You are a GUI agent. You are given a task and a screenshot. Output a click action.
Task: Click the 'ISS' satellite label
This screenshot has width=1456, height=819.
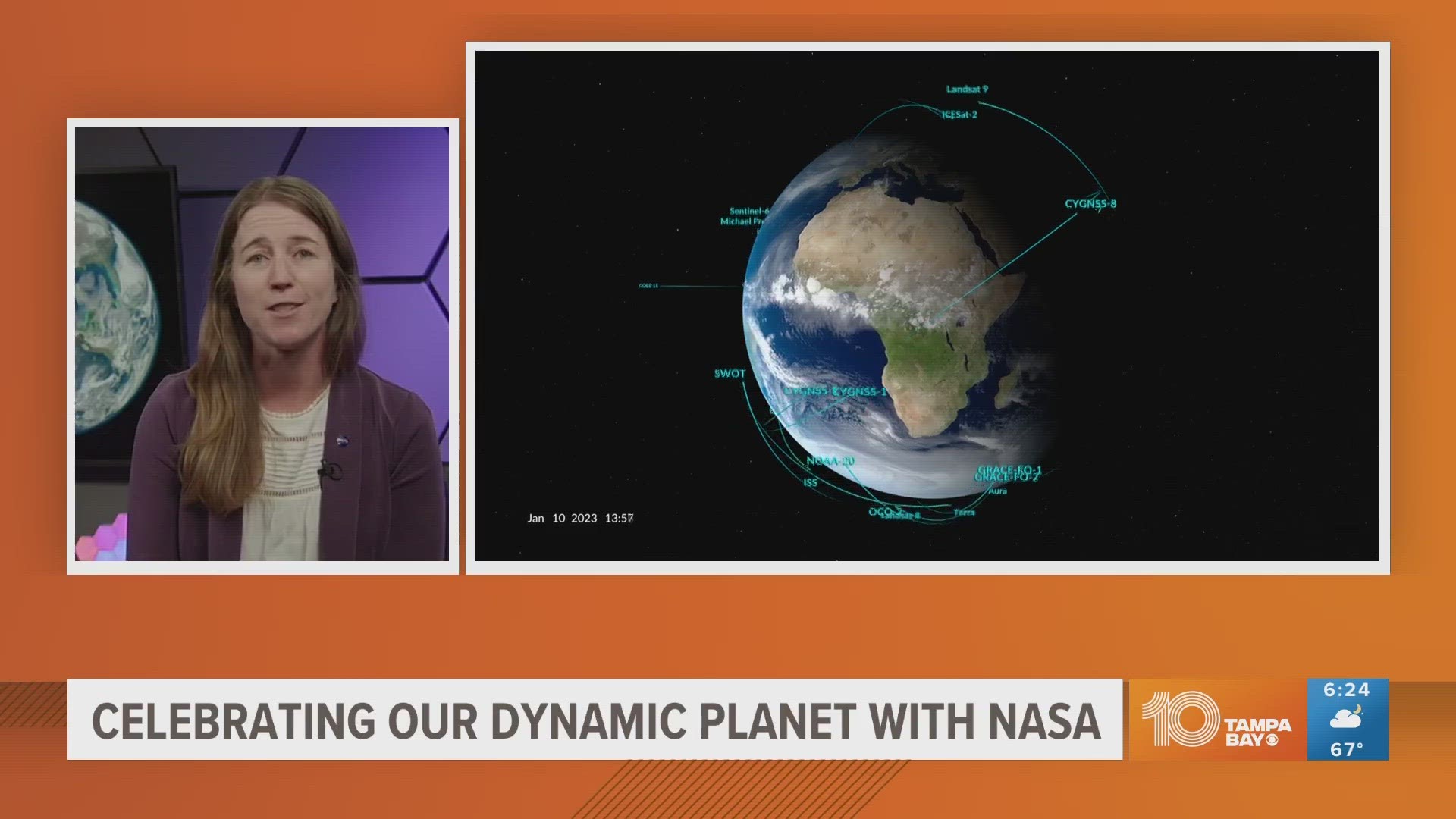tap(811, 482)
